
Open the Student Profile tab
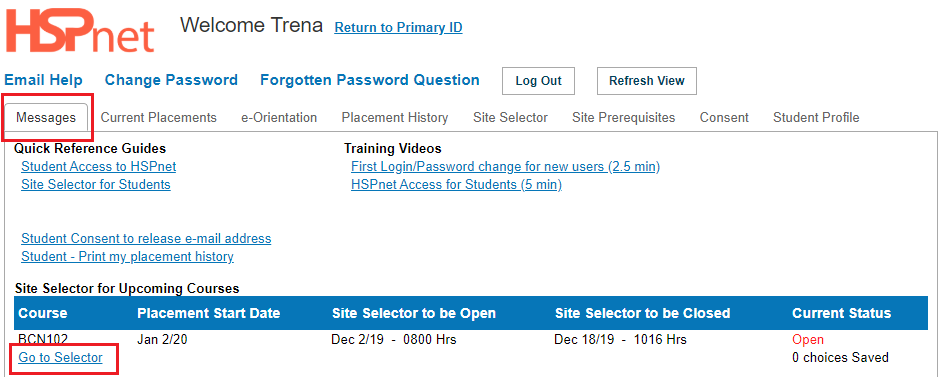tap(816, 118)
